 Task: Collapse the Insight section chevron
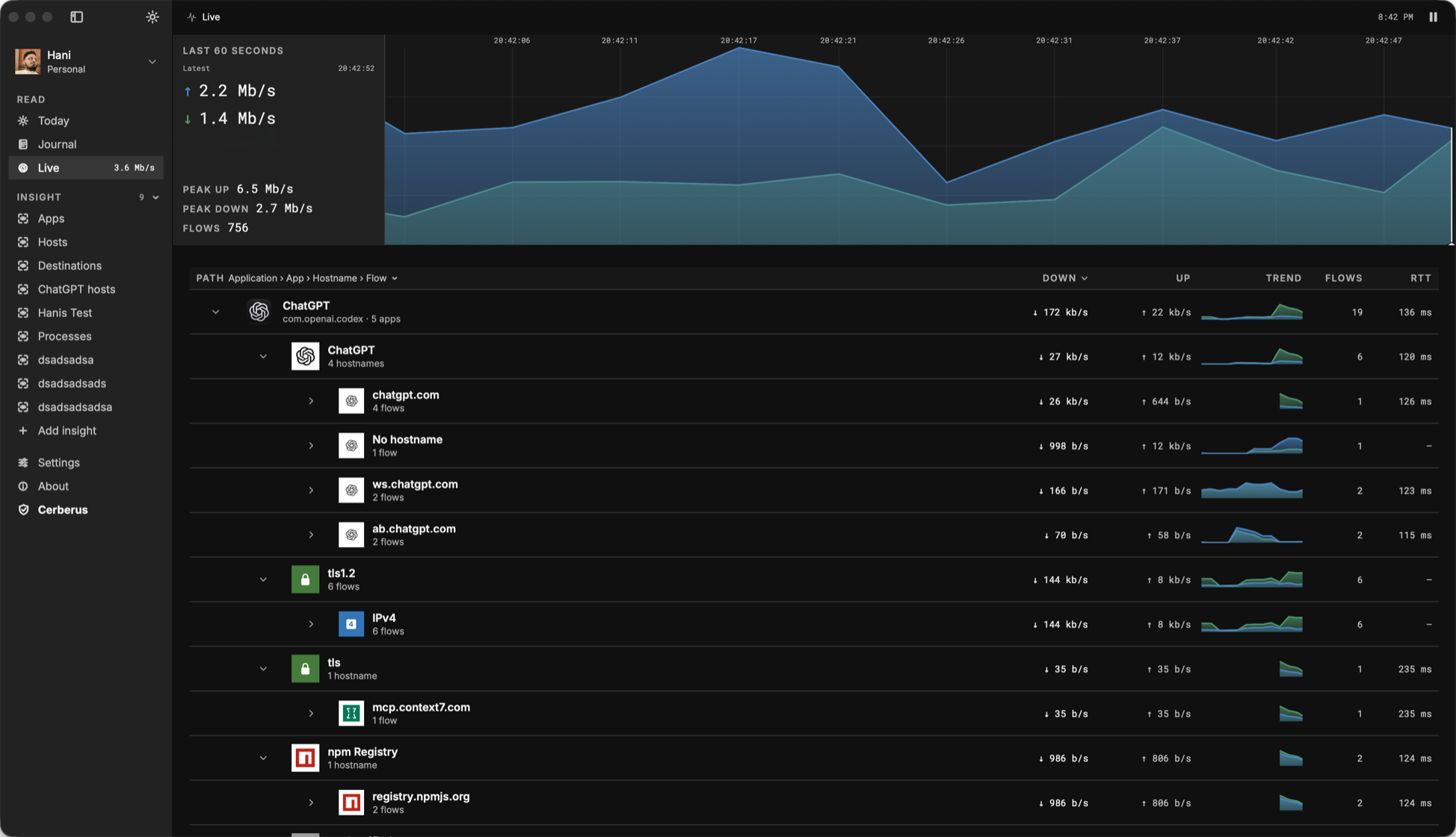[156, 197]
